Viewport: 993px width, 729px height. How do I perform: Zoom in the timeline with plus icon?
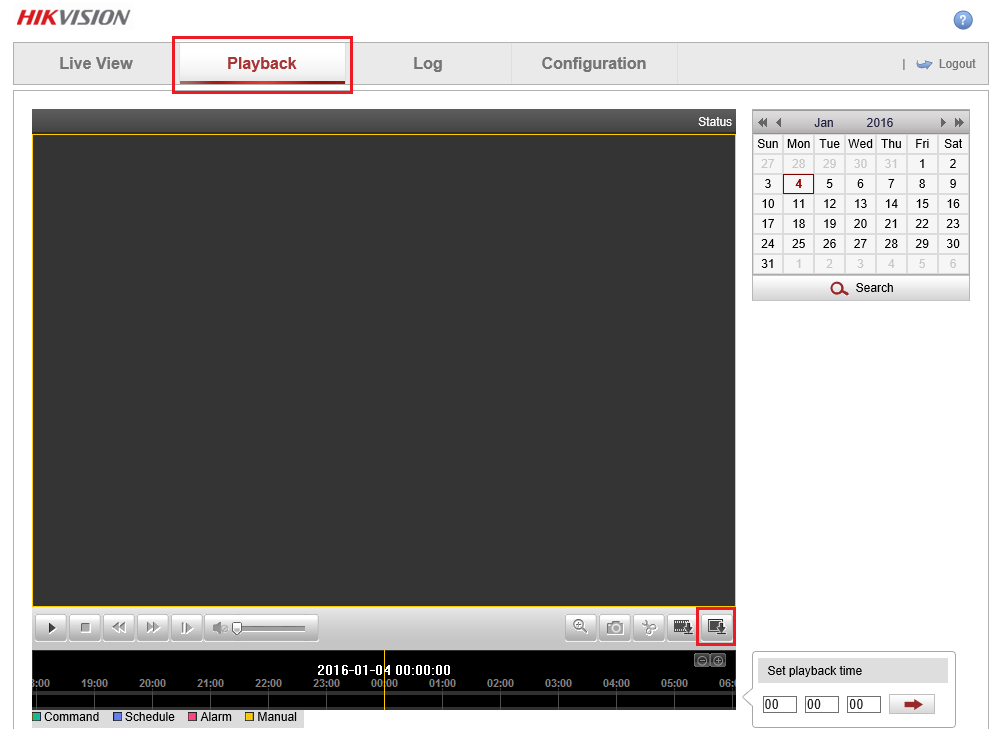tap(718, 660)
